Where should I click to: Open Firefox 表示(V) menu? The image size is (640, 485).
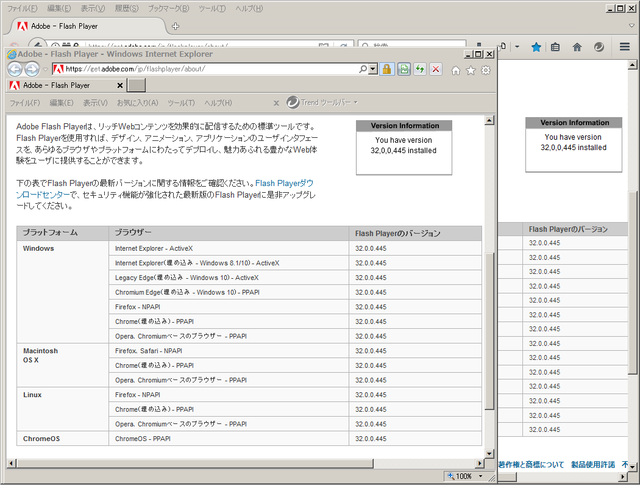click(93, 9)
